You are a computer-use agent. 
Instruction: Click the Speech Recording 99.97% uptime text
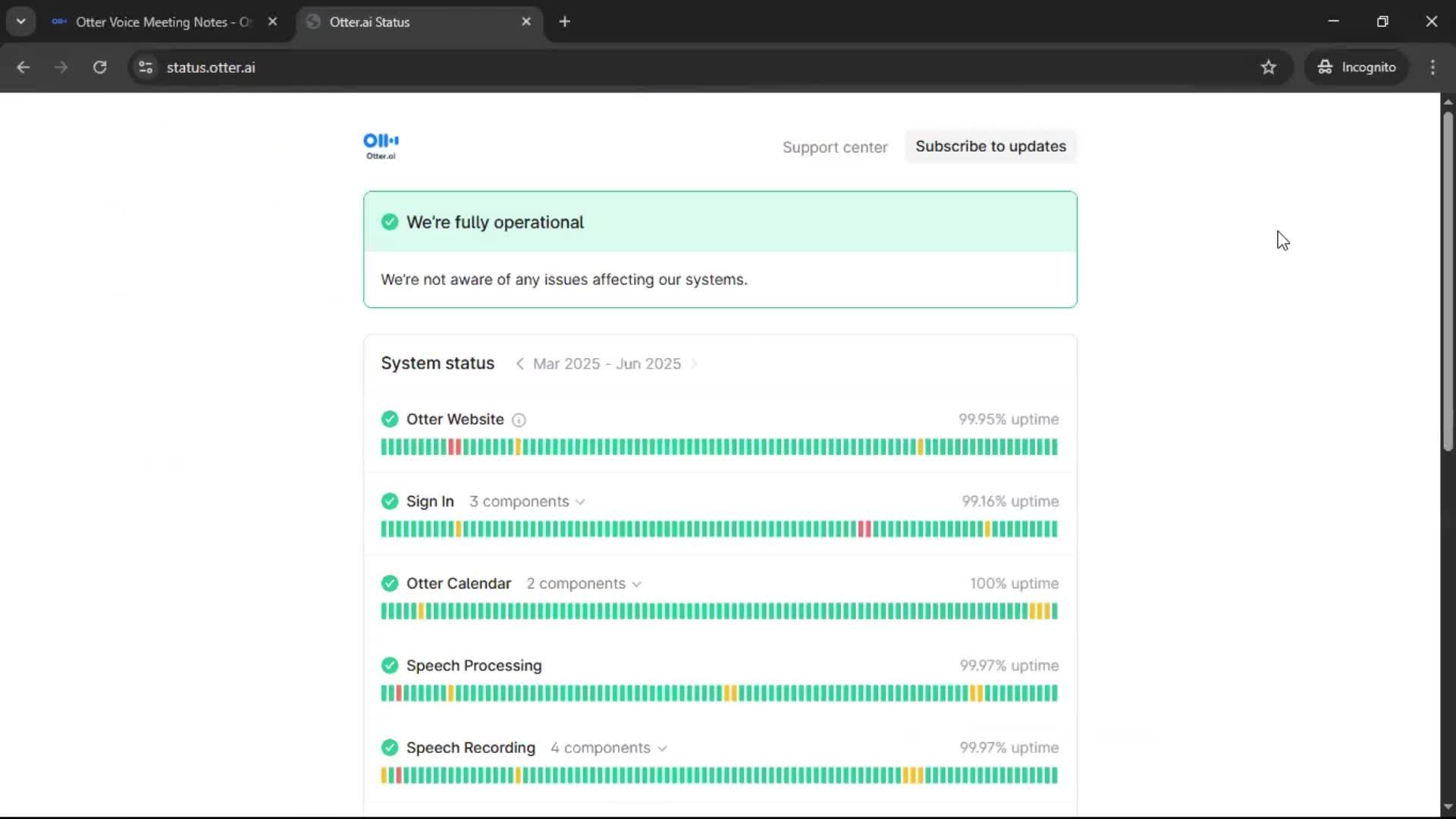pyautogui.click(x=1009, y=748)
